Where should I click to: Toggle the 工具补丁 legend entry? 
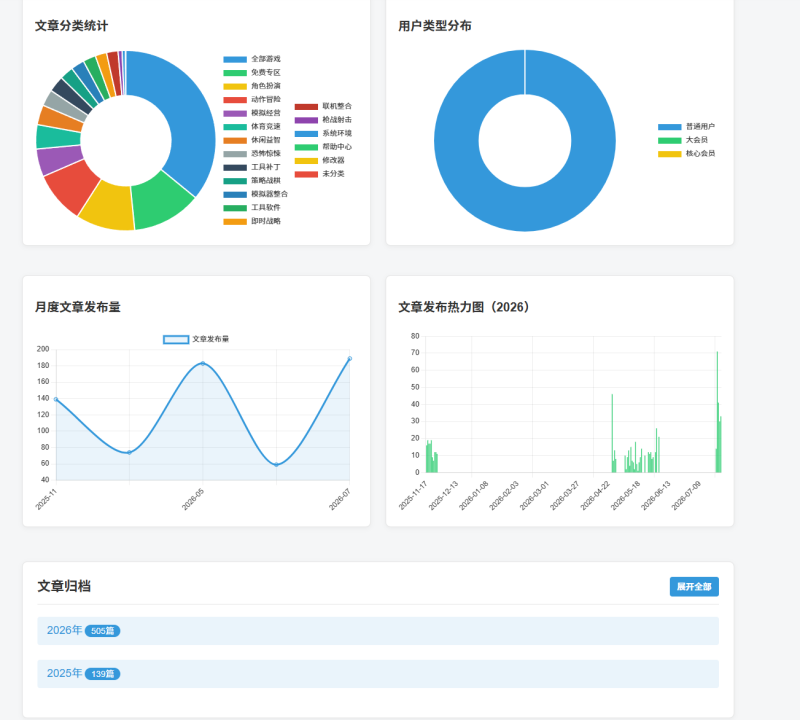tap(252, 167)
